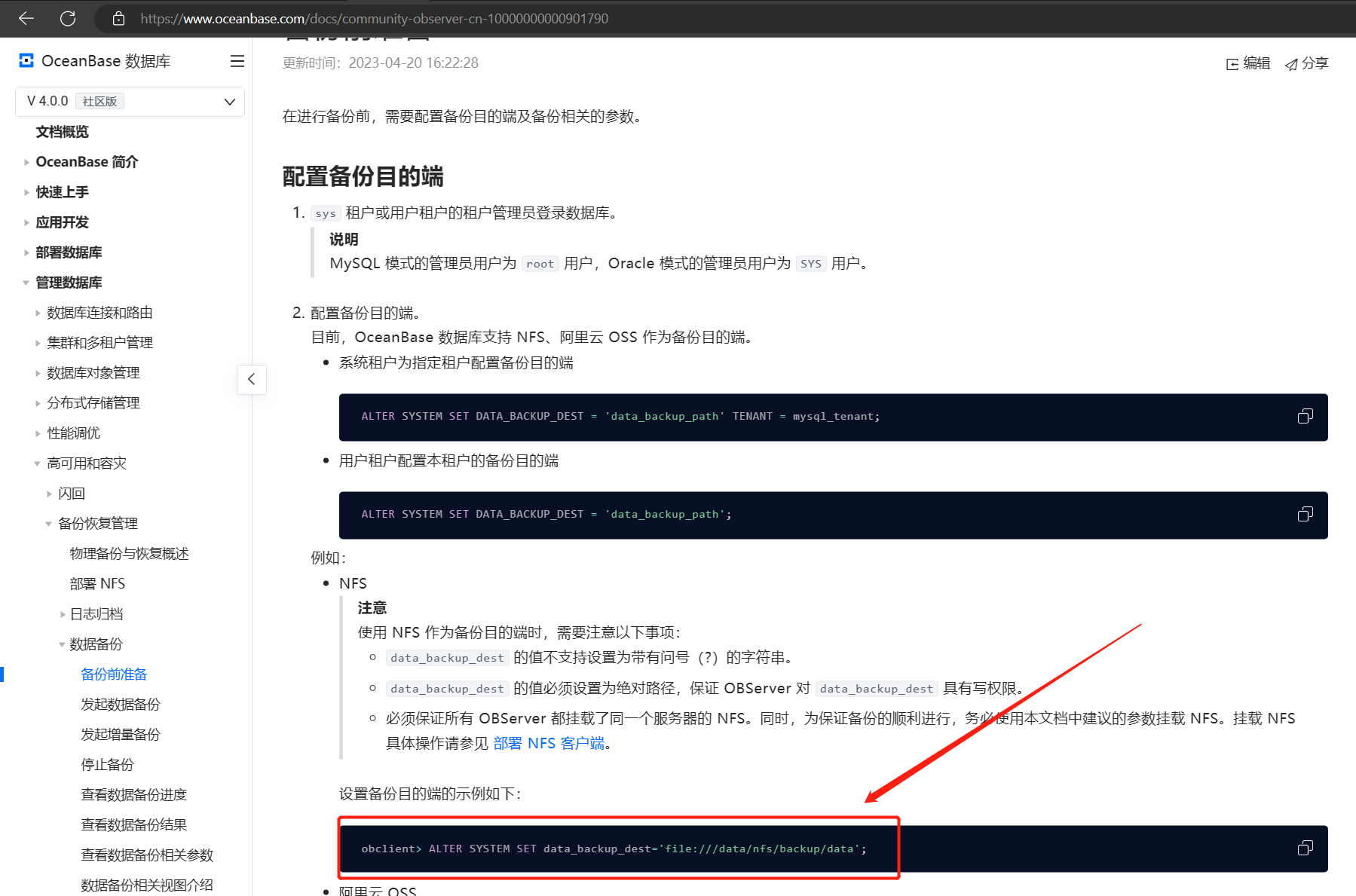Toggle the sidebar hamburger menu icon
This screenshot has height=896, width=1356.
pos(237,61)
